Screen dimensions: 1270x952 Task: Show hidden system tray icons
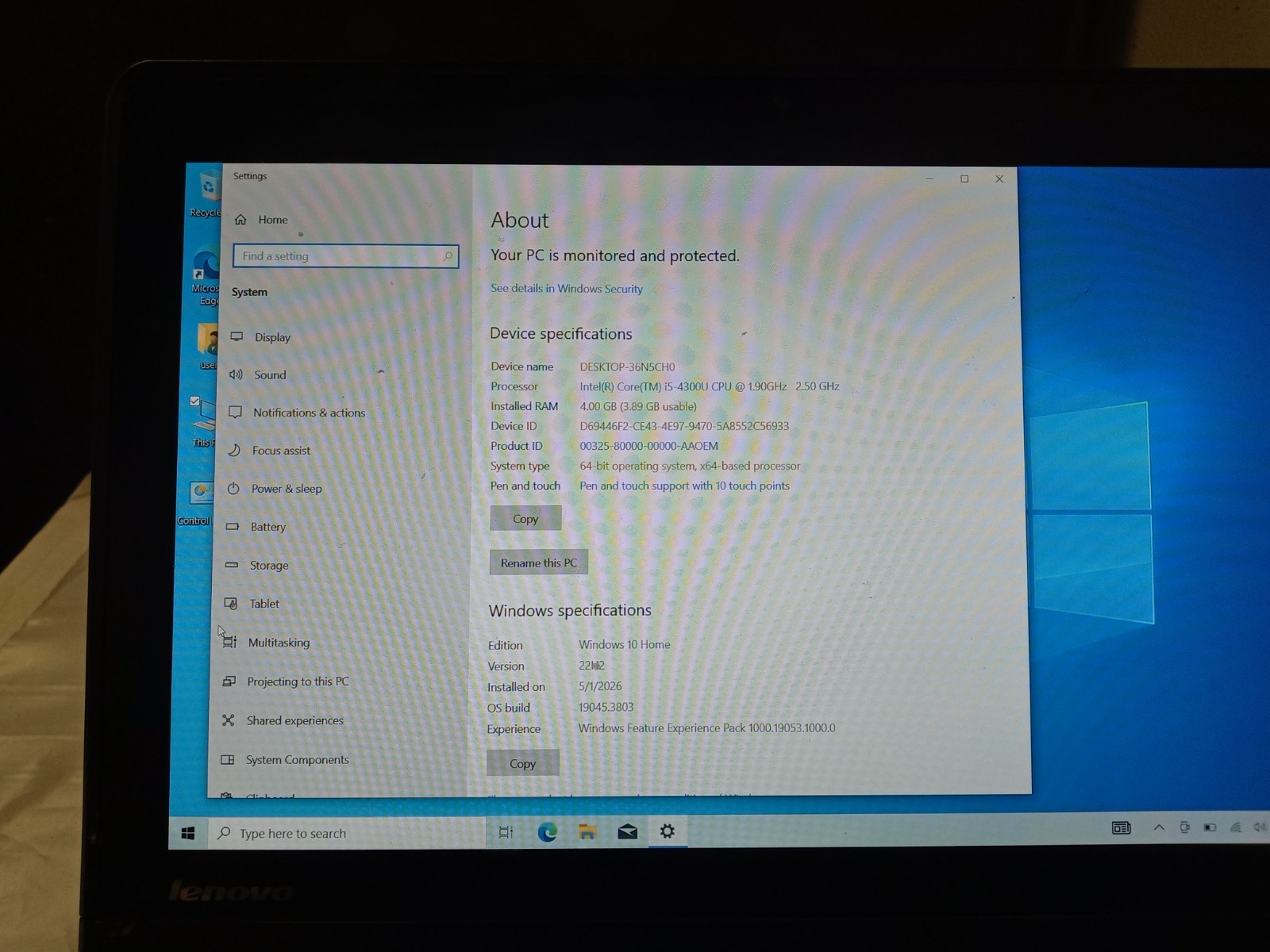pyautogui.click(x=1159, y=827)
